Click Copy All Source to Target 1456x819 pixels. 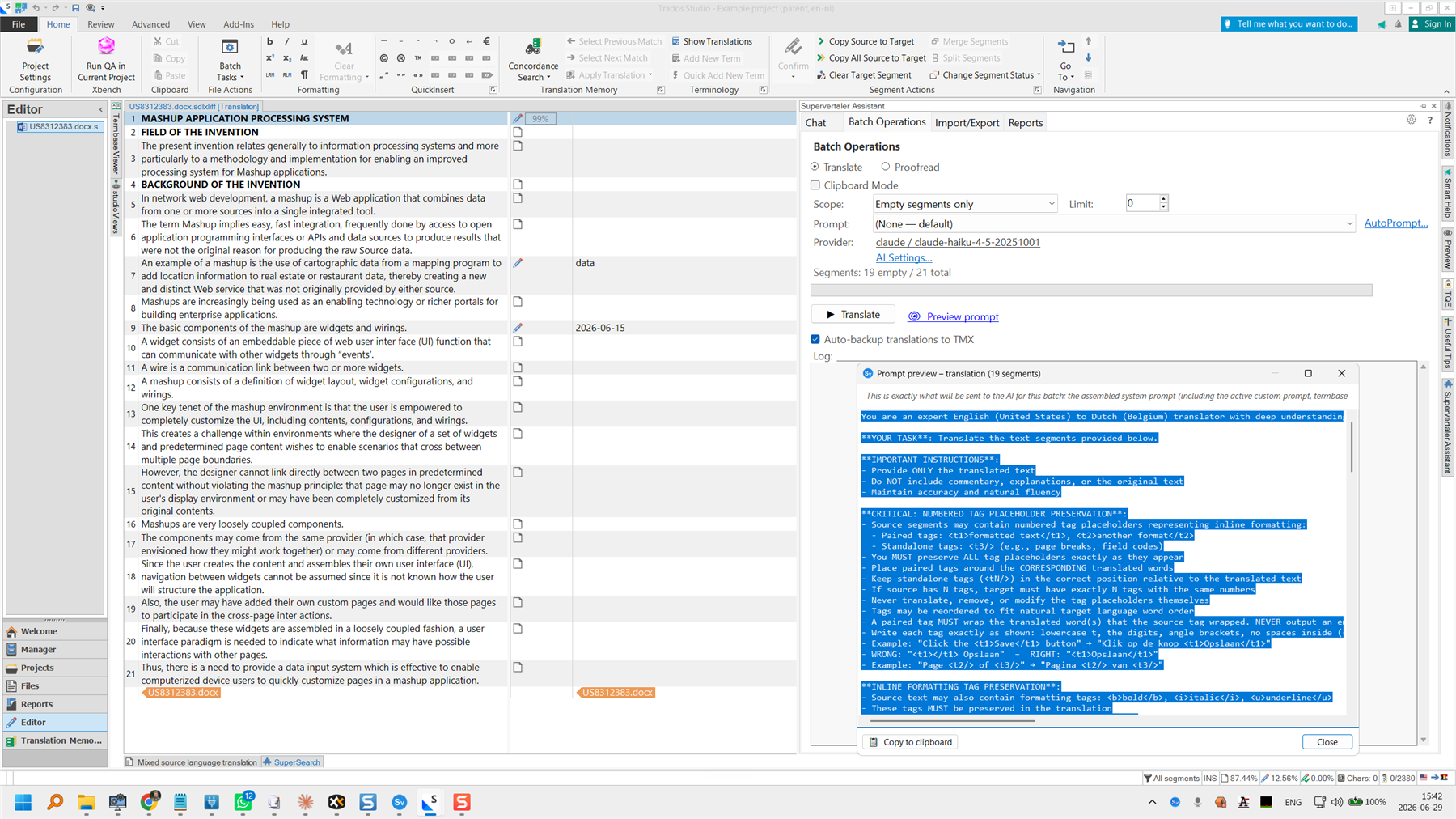[x=871, y=58]
